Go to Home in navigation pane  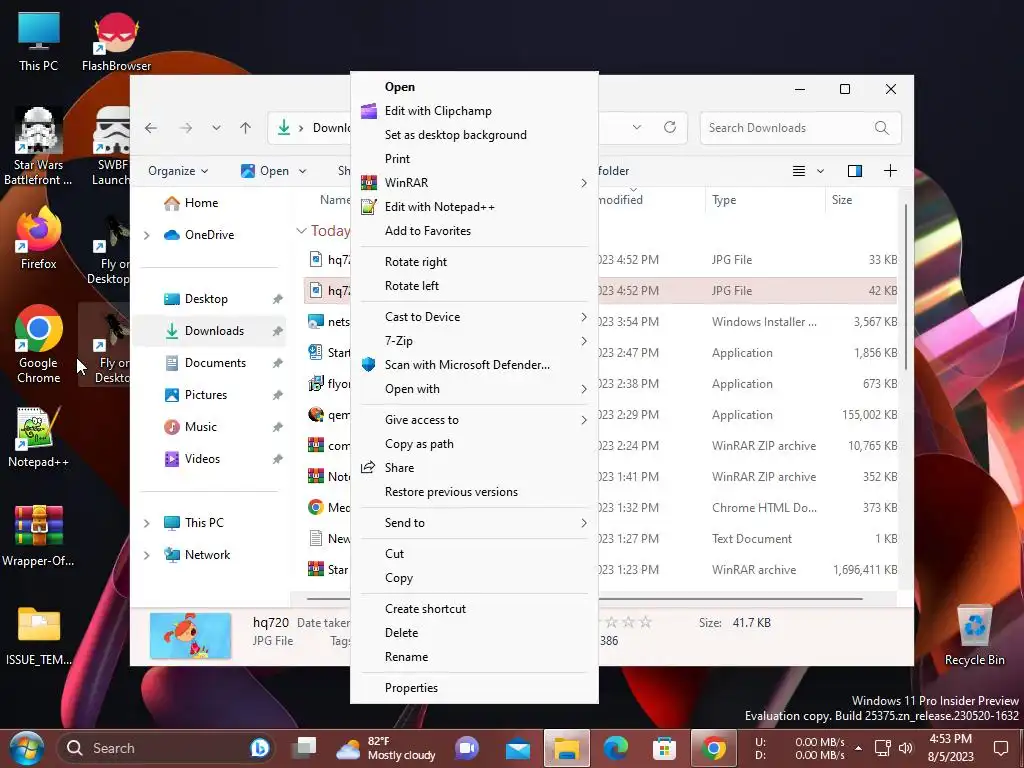201,203
